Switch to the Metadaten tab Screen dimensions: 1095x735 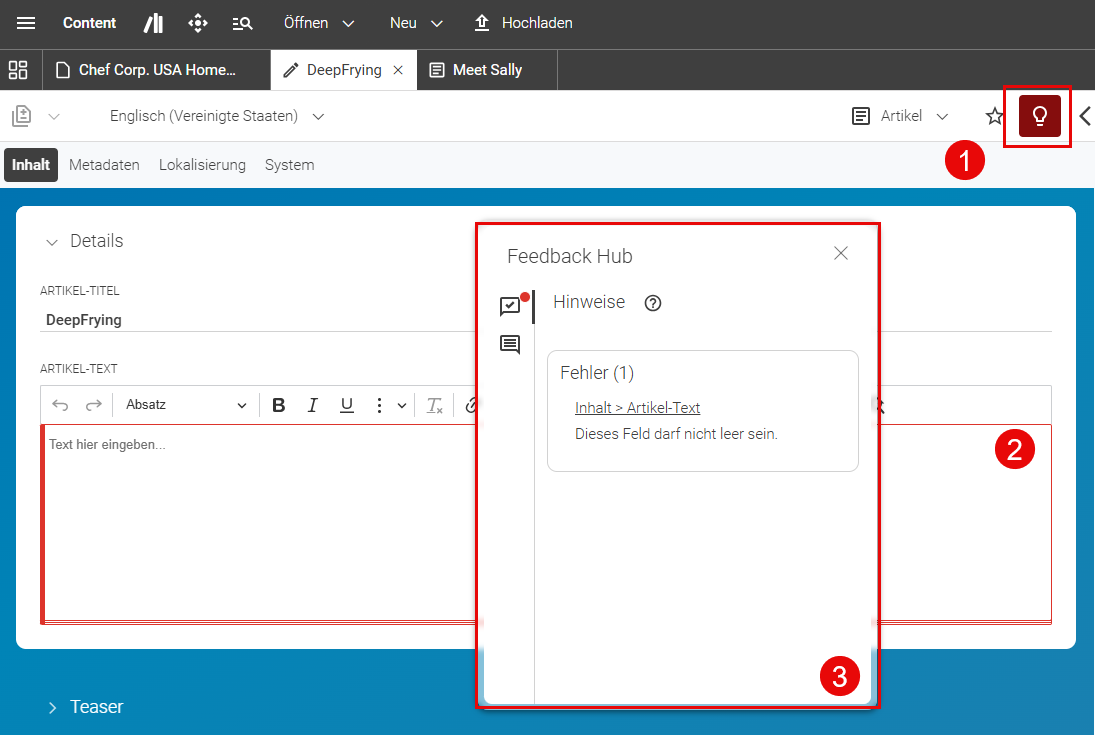(x=104, y=165)
